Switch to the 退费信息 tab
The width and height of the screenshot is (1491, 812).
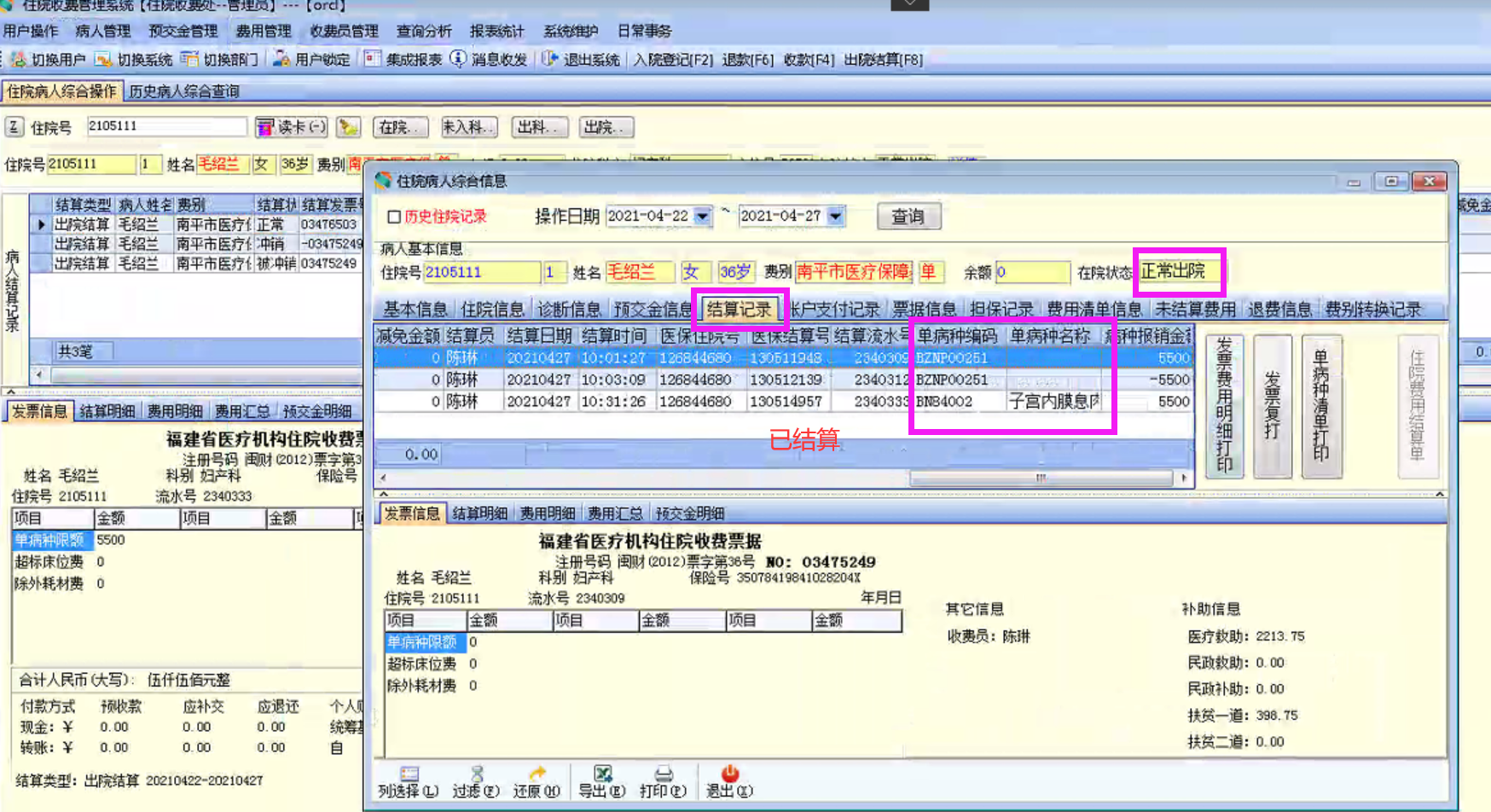click(1279, 310)
